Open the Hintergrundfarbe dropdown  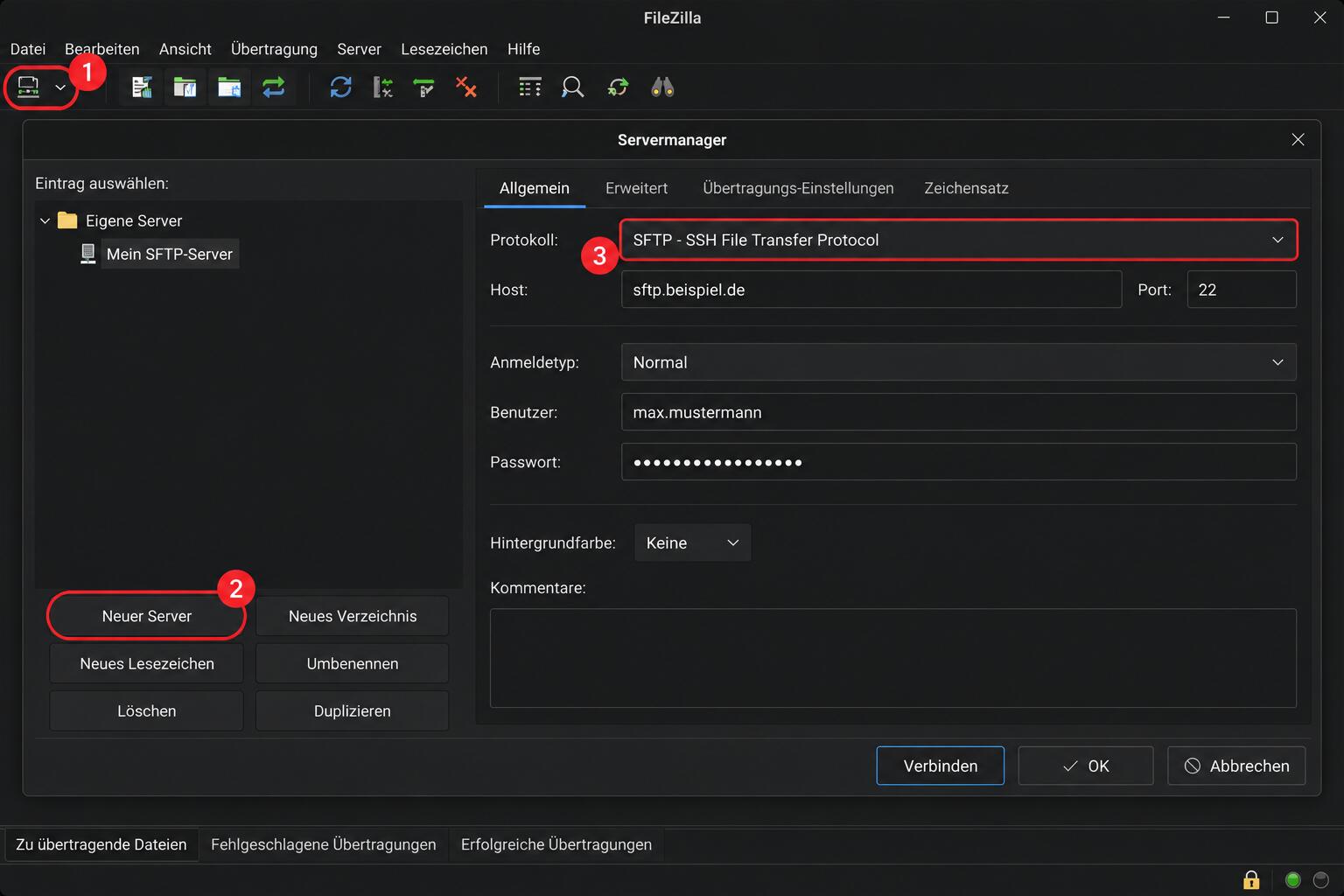[x=692, y=542]
